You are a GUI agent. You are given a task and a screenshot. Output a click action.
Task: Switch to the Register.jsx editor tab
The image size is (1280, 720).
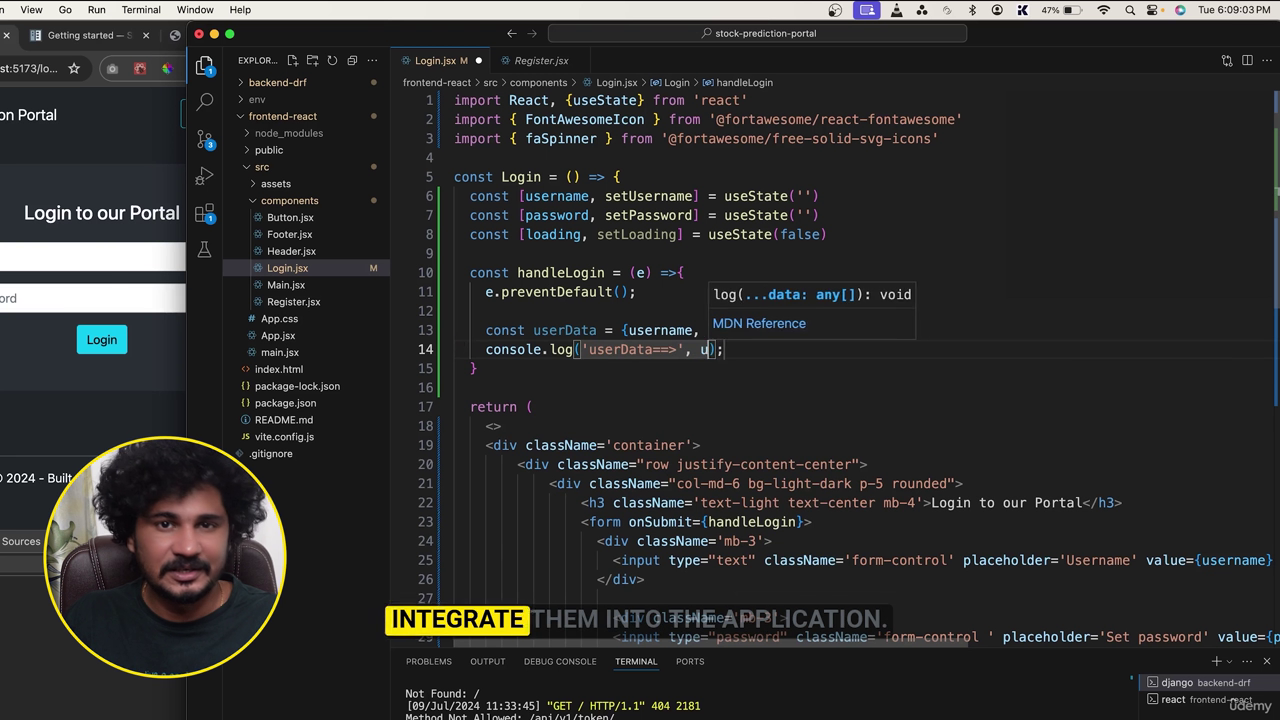pos(540,61)
